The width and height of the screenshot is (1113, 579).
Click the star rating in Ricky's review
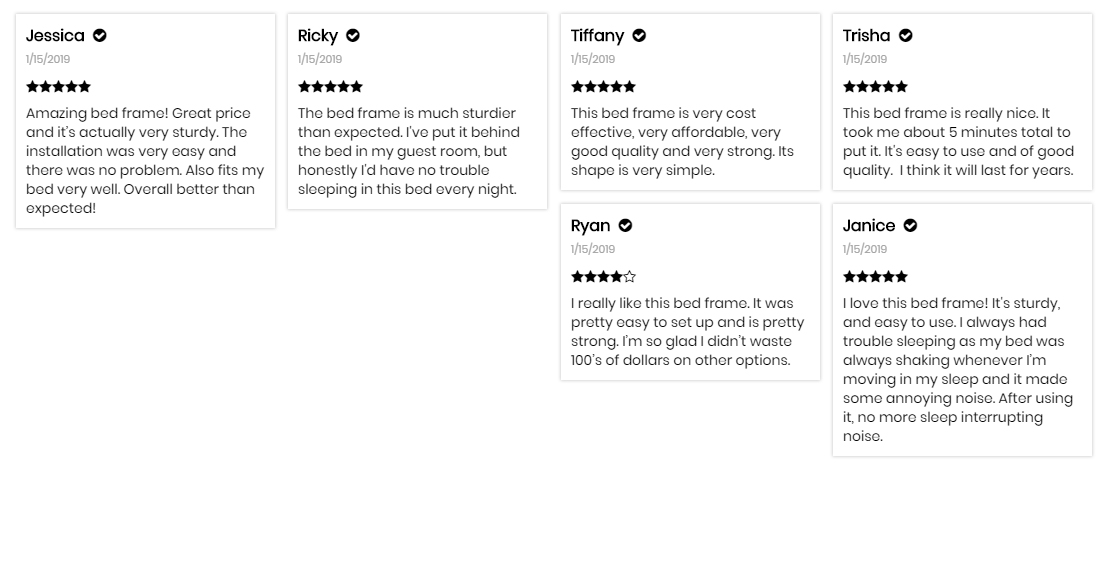point(330,87)
